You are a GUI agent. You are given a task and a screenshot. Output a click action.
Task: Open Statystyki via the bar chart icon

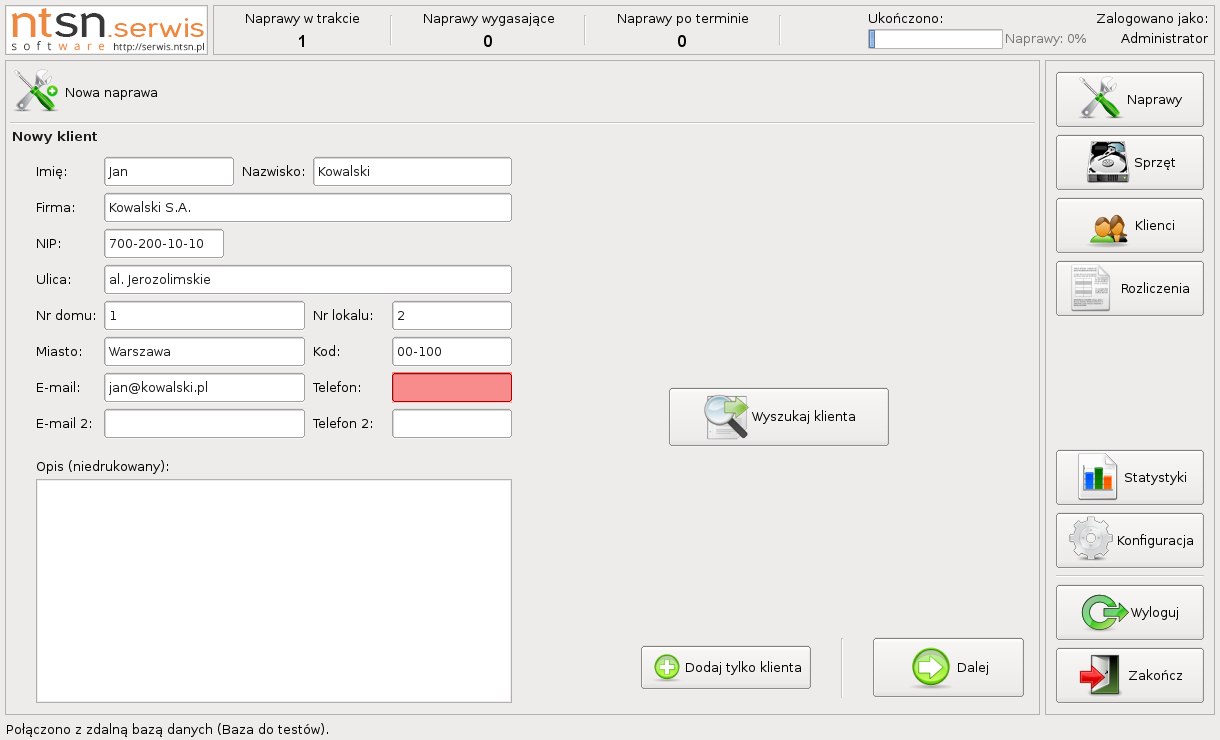1097,477
